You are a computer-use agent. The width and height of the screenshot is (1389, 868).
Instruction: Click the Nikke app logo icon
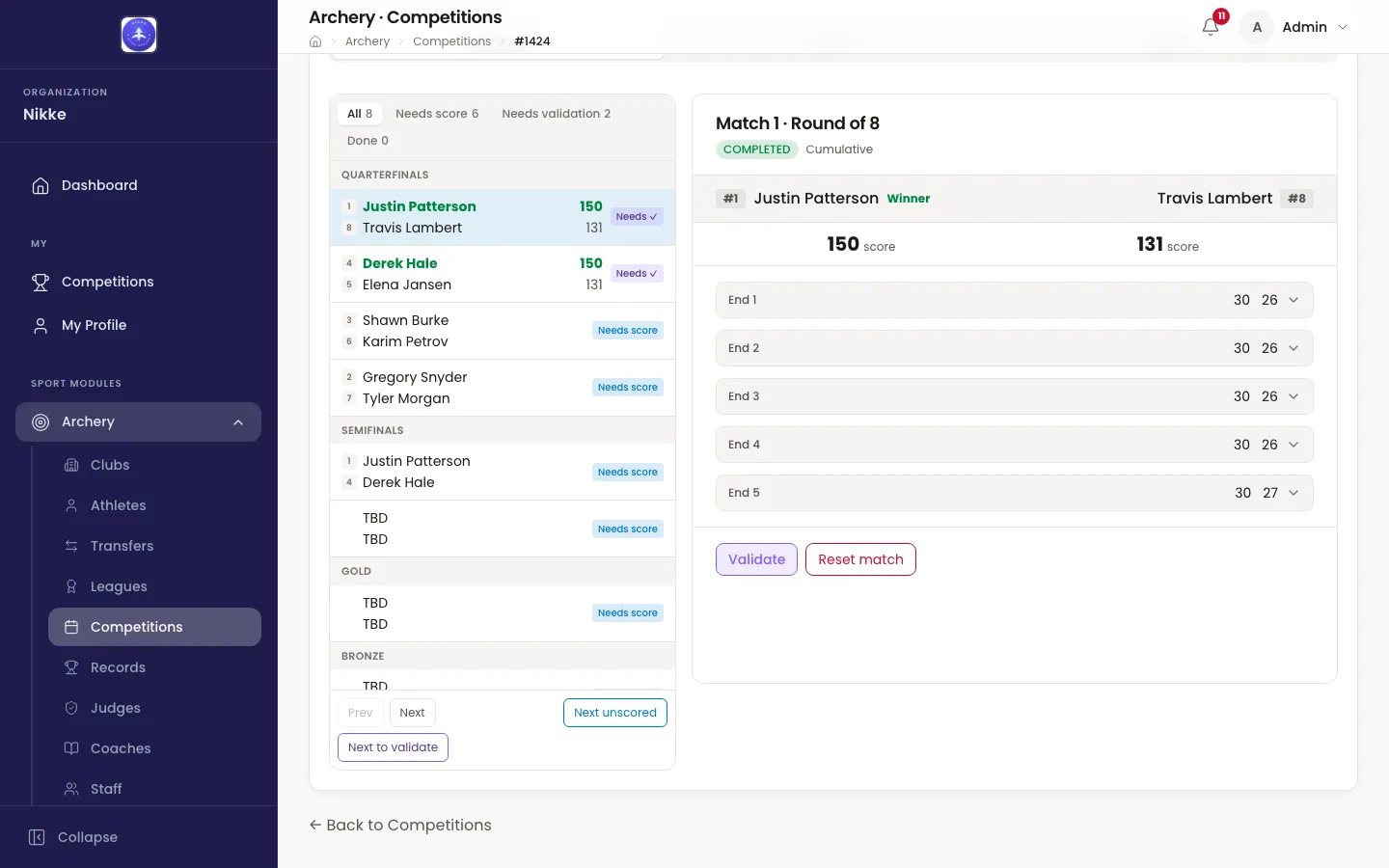(139, 35)
